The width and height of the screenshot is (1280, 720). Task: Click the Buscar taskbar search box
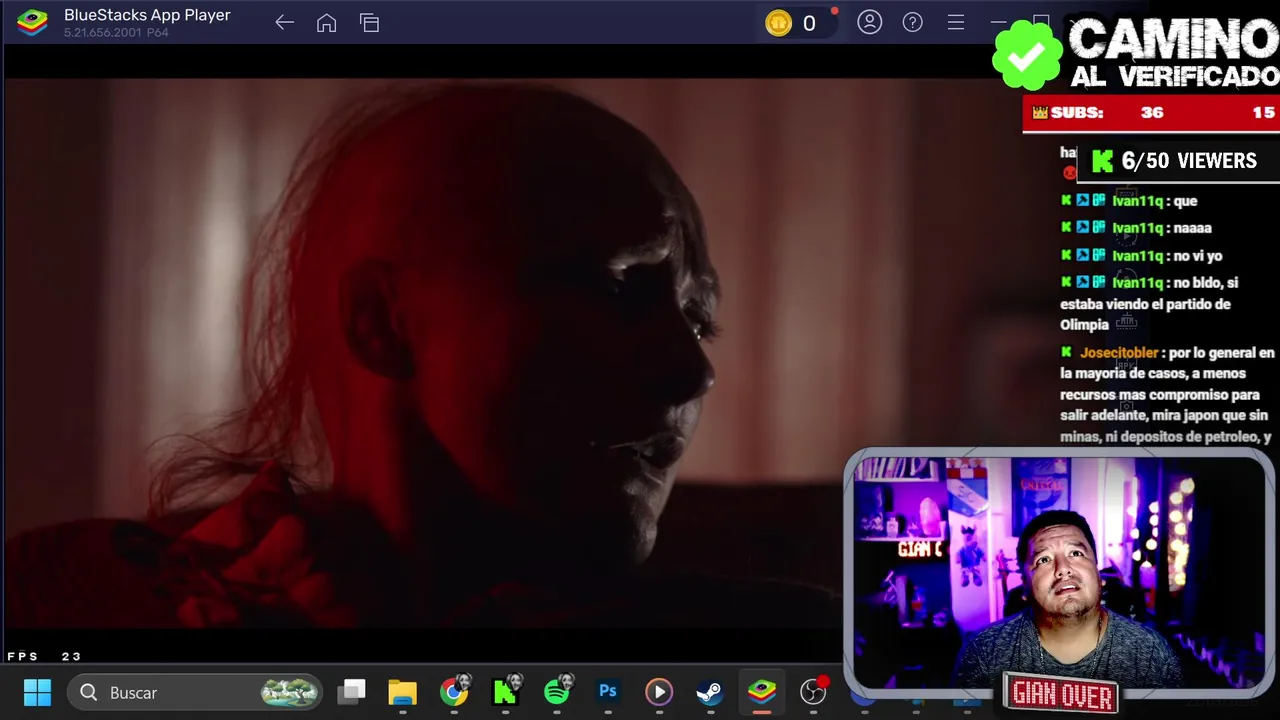click(195, 692)
